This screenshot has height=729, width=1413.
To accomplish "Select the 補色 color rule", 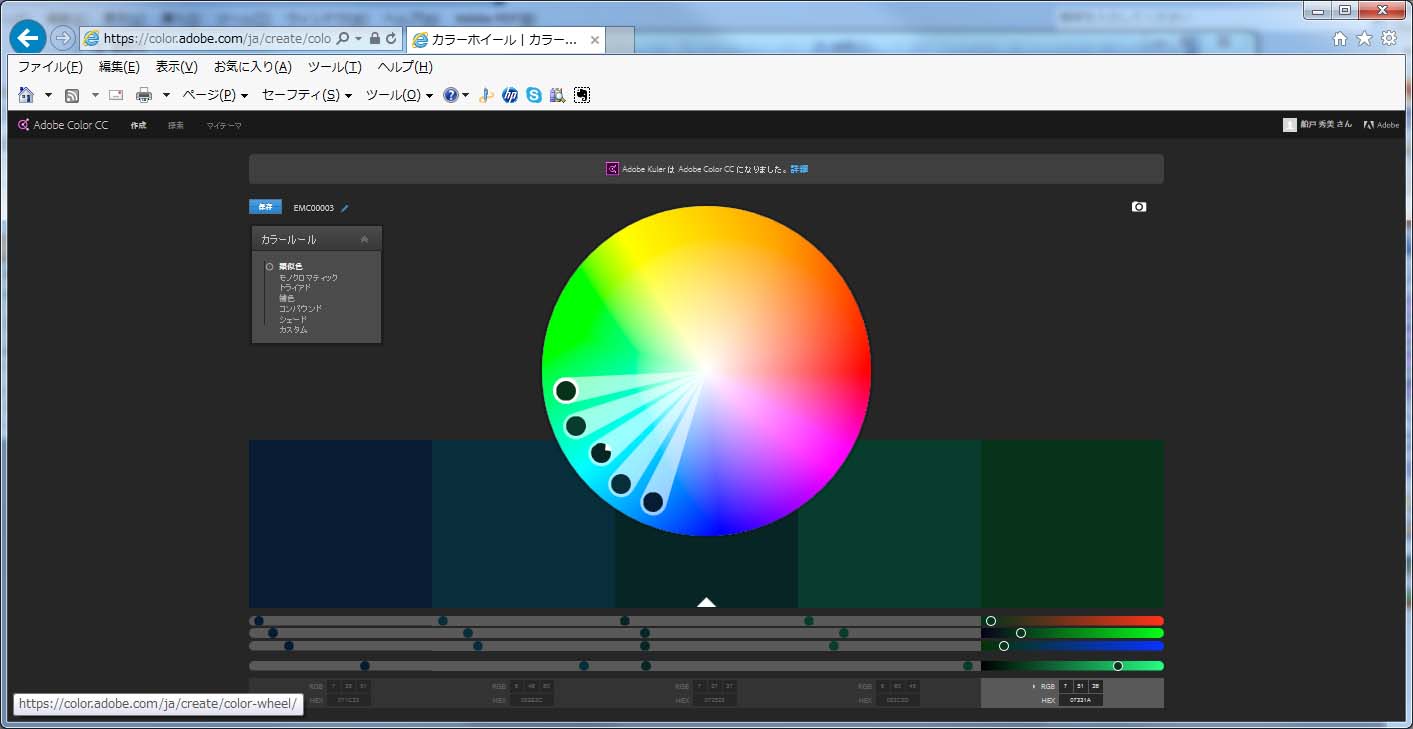I will (x=286, y=298).
